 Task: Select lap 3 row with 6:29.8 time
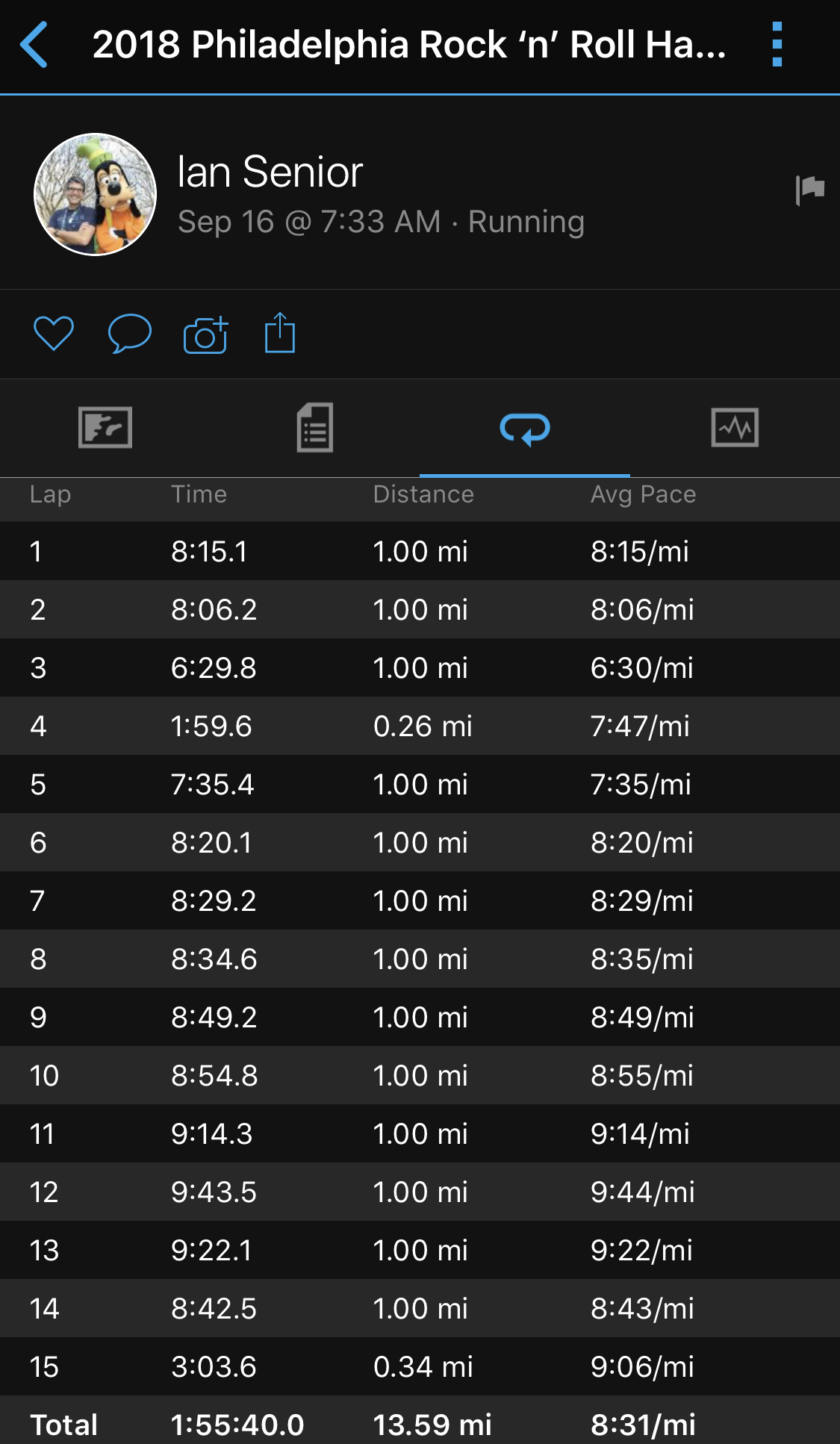(x=420, y=668)
